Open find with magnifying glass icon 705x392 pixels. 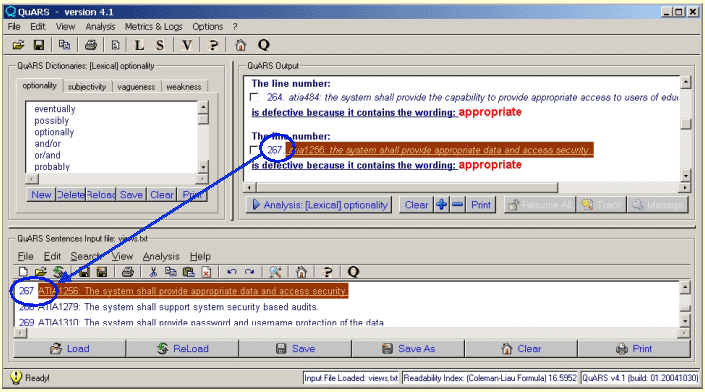(x=275, y=272)
